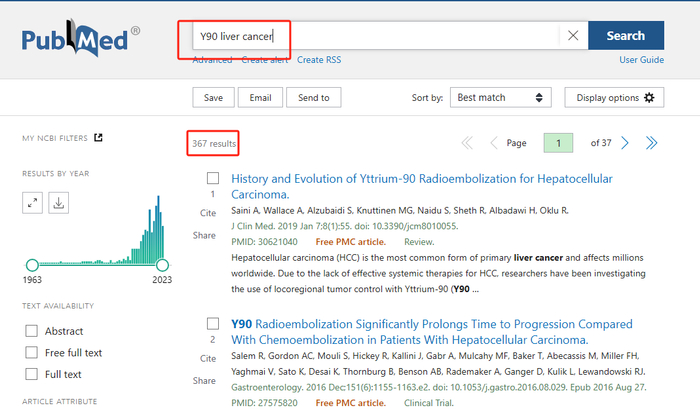Jump to first results page arrow
The width and height of the screenshot is (700, 412).
[x=467, y=143]
